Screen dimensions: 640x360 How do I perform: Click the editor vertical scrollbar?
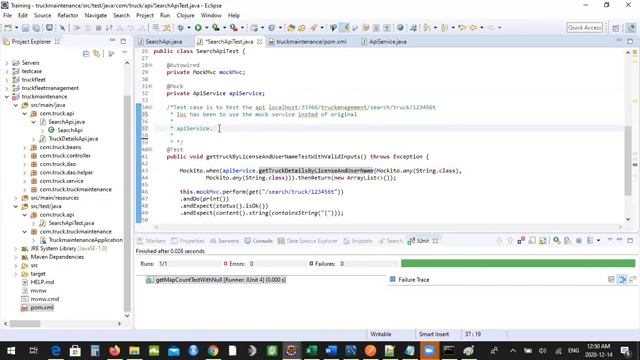[628, 160]
